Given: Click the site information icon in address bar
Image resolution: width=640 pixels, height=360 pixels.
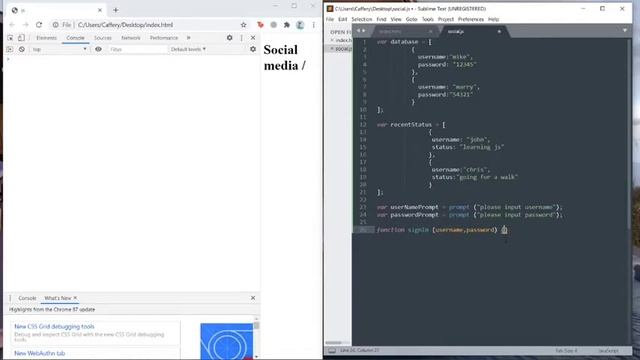Looking at the screenshot, I should [x=56, y=25].
